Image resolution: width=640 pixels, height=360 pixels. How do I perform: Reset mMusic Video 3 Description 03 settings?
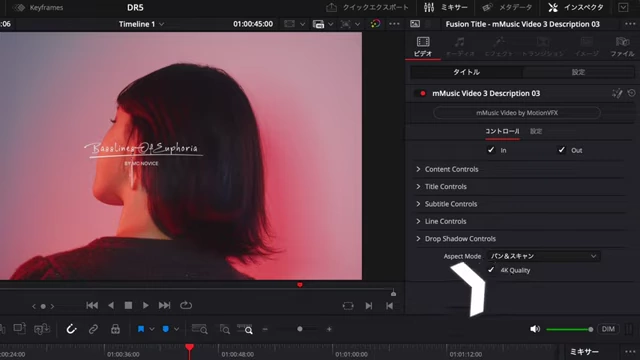631,93
